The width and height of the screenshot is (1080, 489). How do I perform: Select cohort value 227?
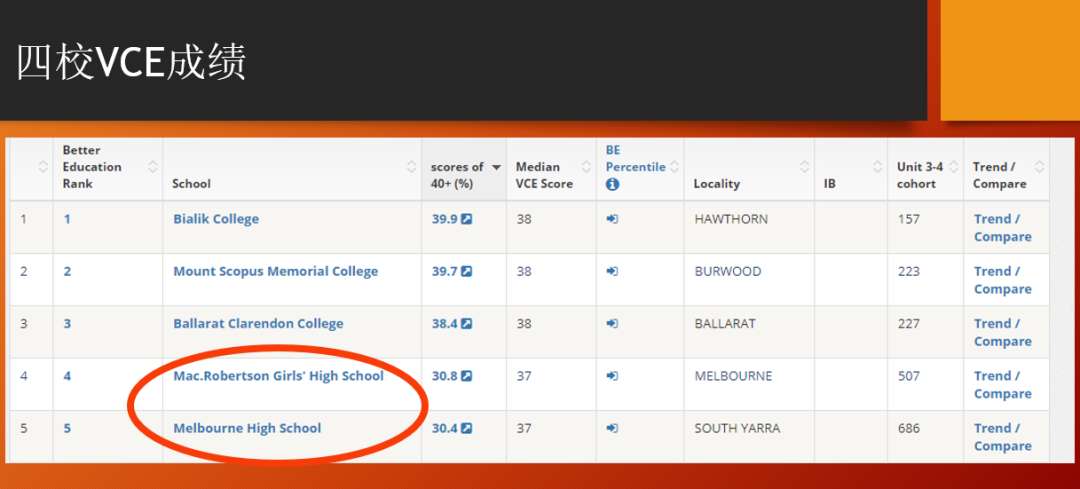[x=908, y=324]
